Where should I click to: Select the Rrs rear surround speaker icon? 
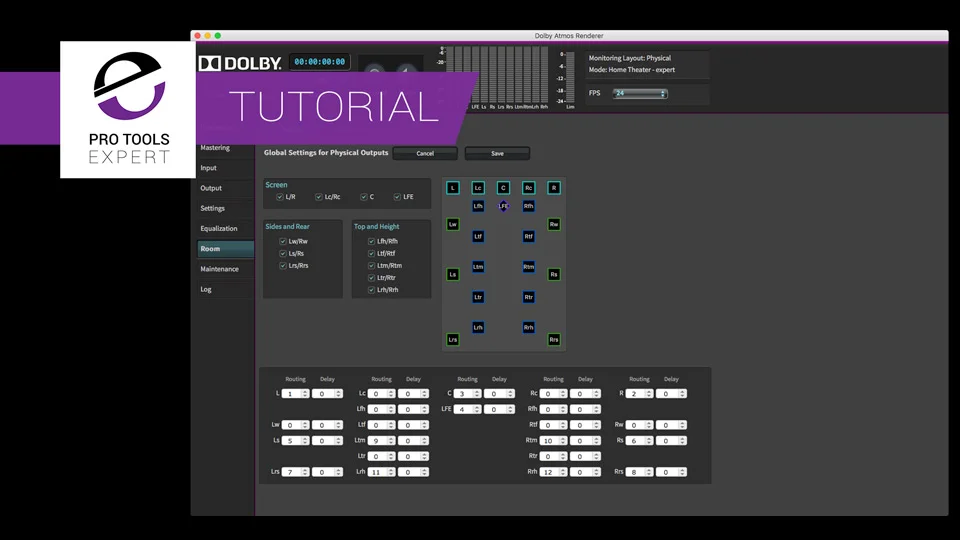pos(553,339)
